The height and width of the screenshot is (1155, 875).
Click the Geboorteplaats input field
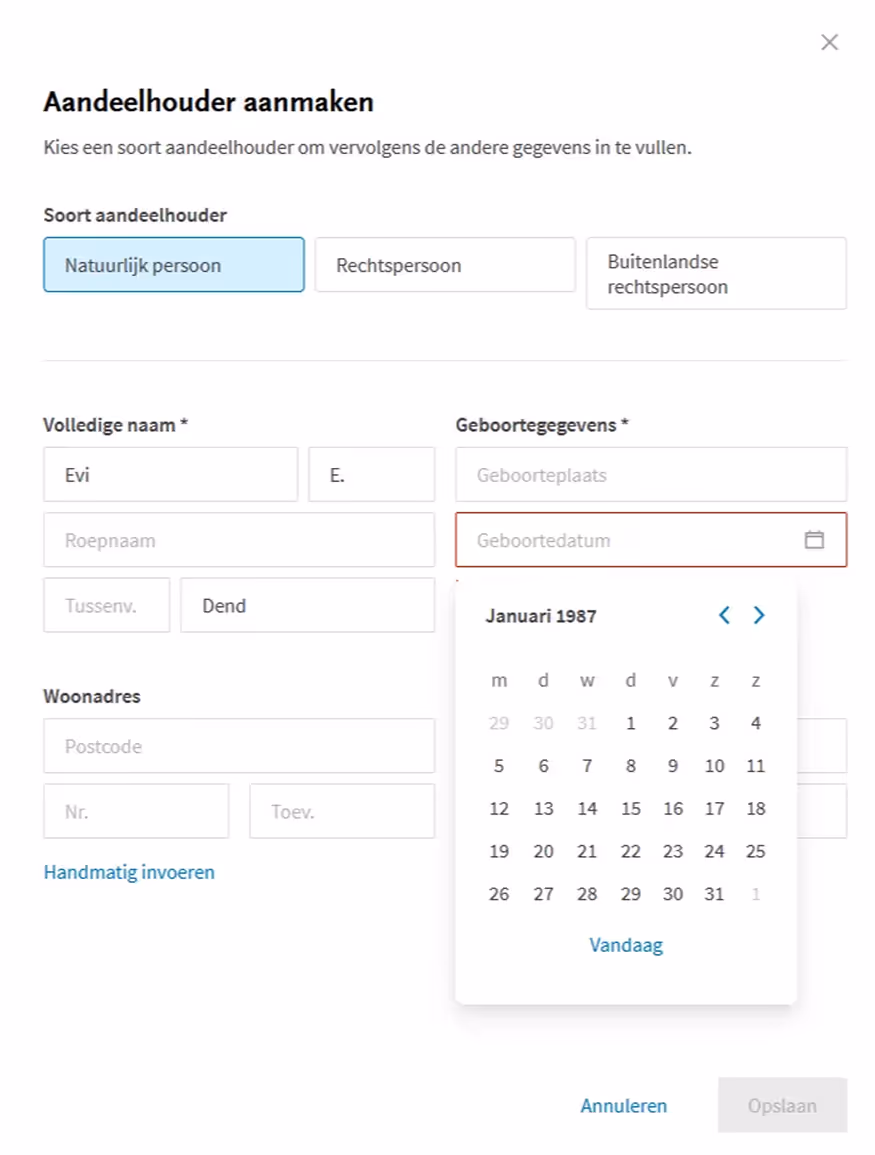tap(650, 474)
